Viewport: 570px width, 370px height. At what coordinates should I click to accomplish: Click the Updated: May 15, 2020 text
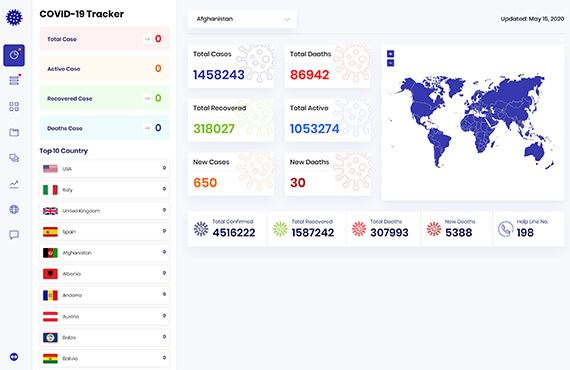tap(532, 19)
